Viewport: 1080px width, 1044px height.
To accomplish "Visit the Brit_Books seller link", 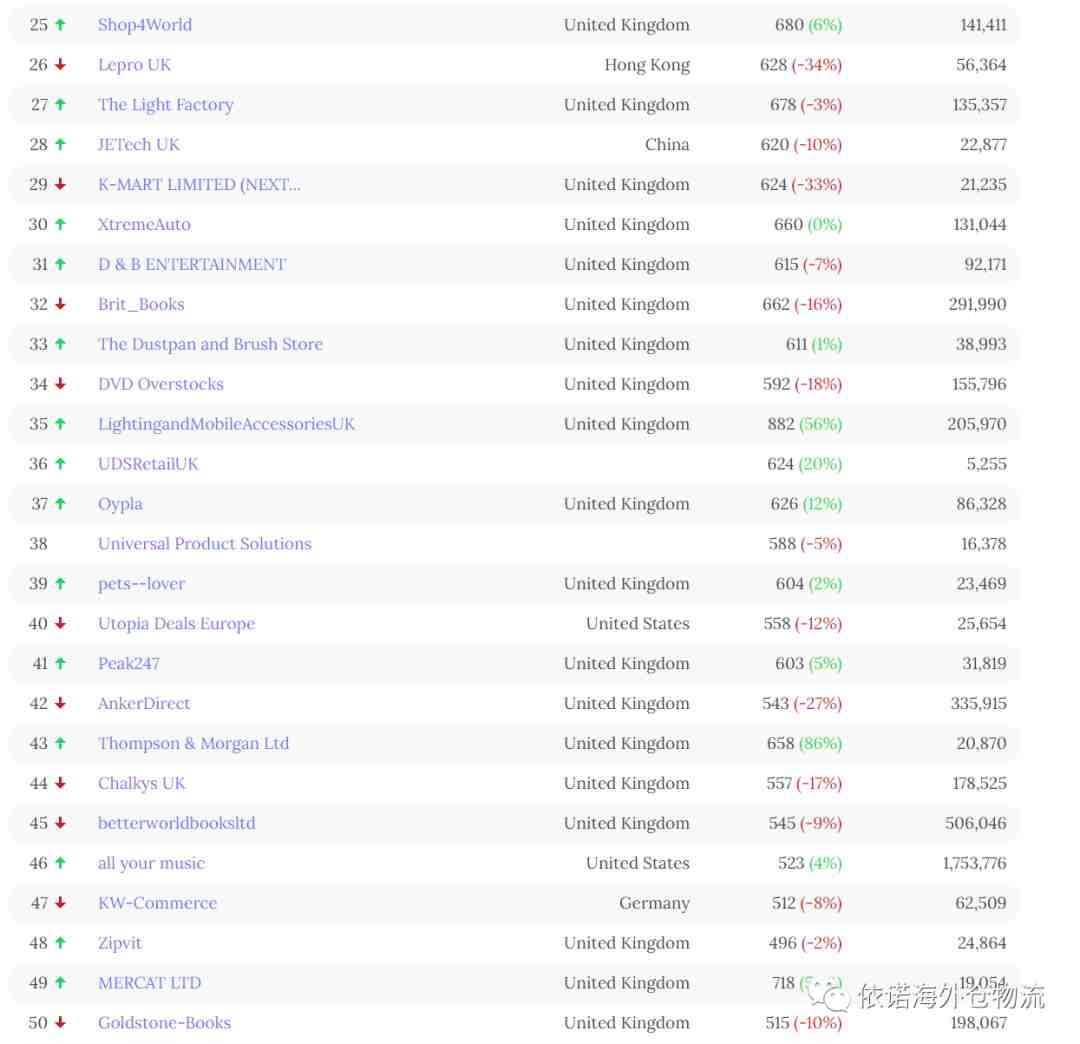I will pyautogui.click(x=141, y=304).
